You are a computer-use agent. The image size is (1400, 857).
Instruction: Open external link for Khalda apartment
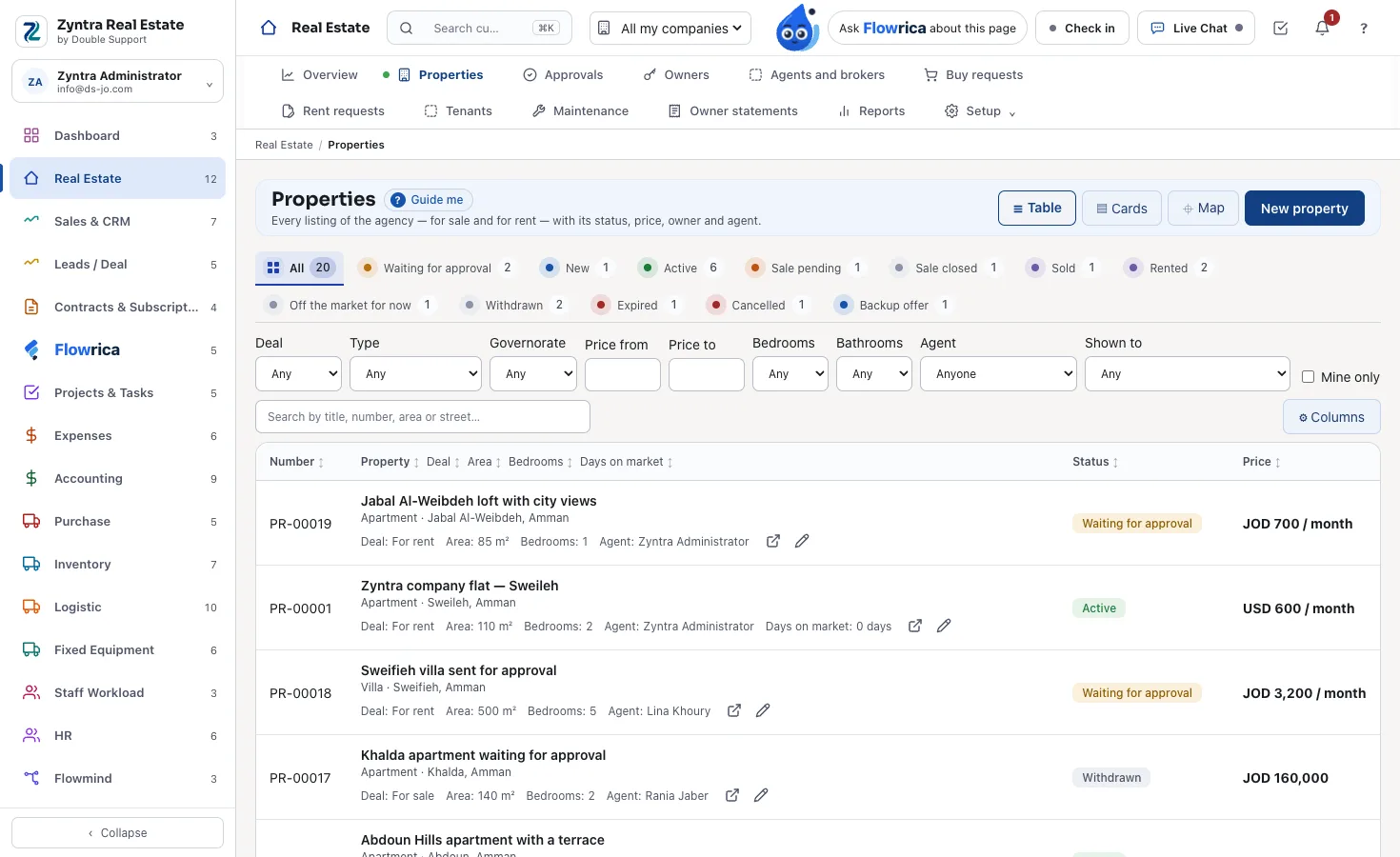[732, 795]
